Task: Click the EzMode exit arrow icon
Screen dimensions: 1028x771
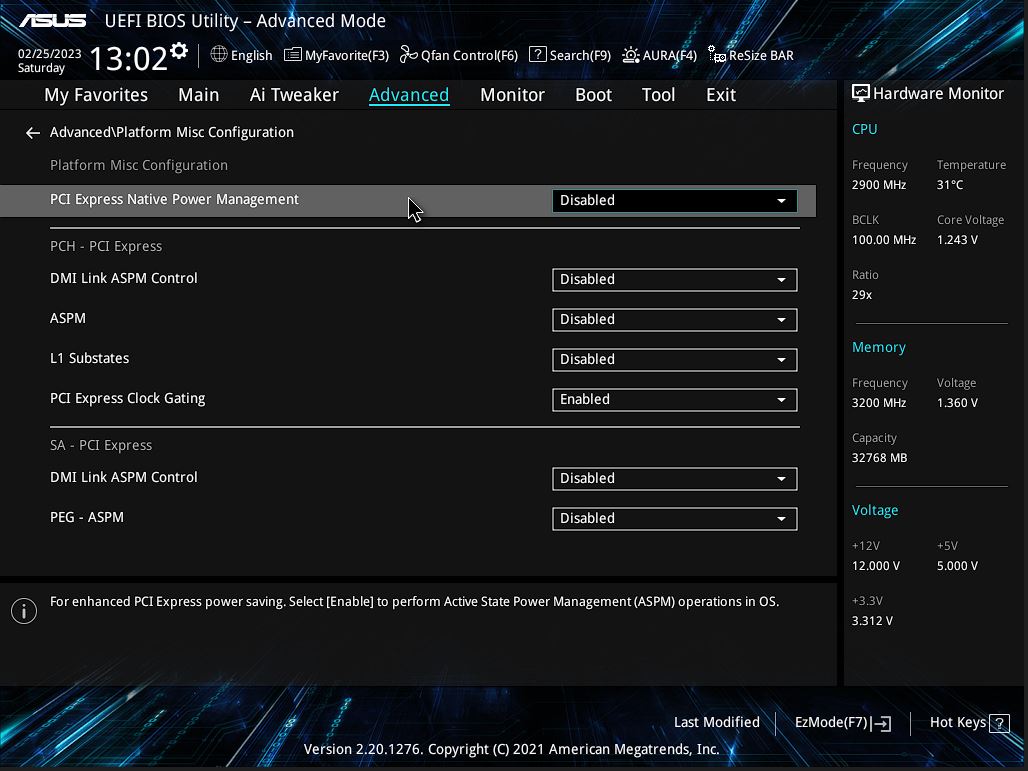Action: click(x=883, y=723)
